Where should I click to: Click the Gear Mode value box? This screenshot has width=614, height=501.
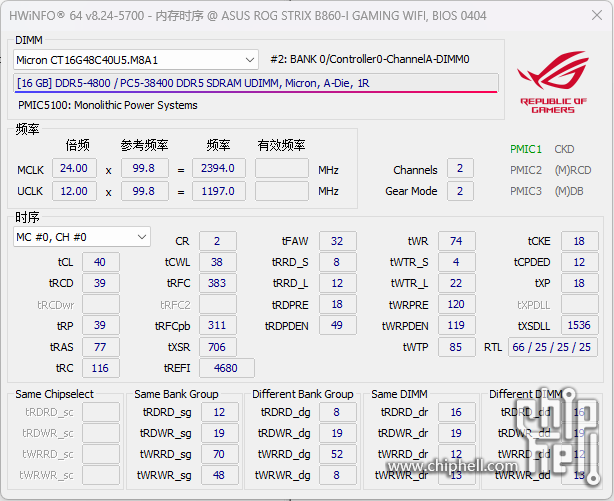click(460, 191)
